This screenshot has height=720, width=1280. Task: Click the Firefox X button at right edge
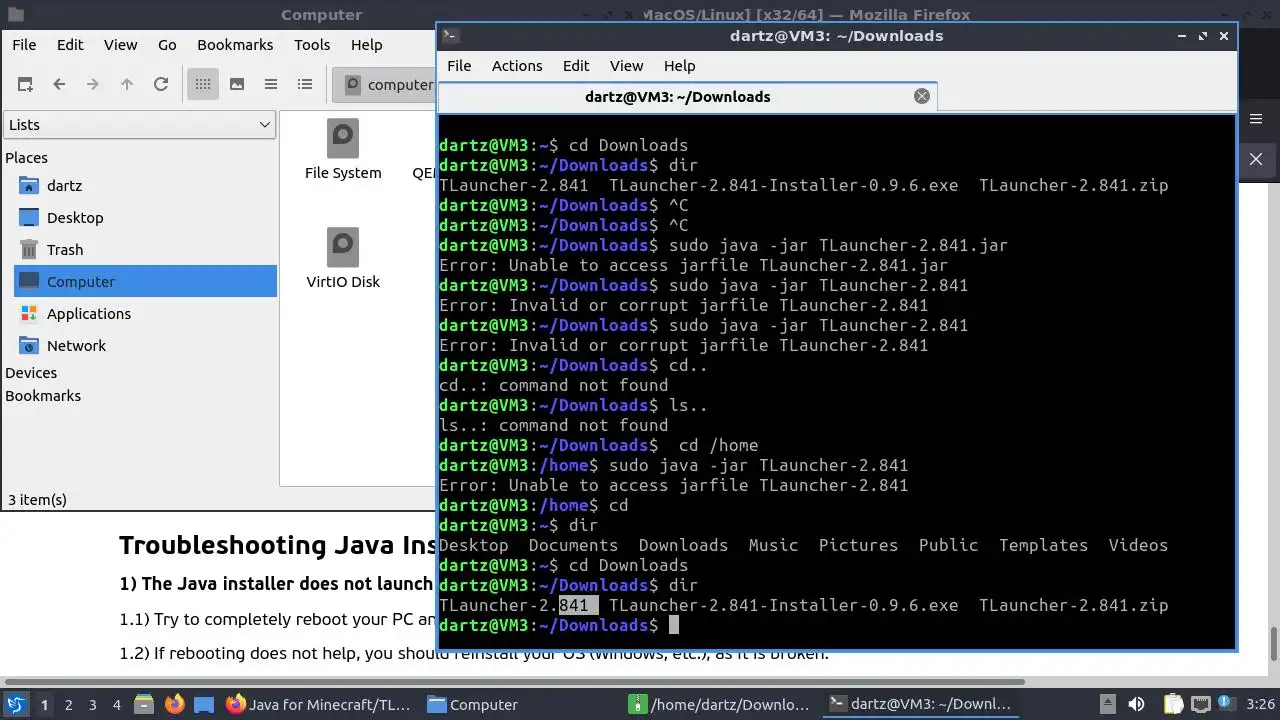pyautogui.click(x=1256, y=159)
